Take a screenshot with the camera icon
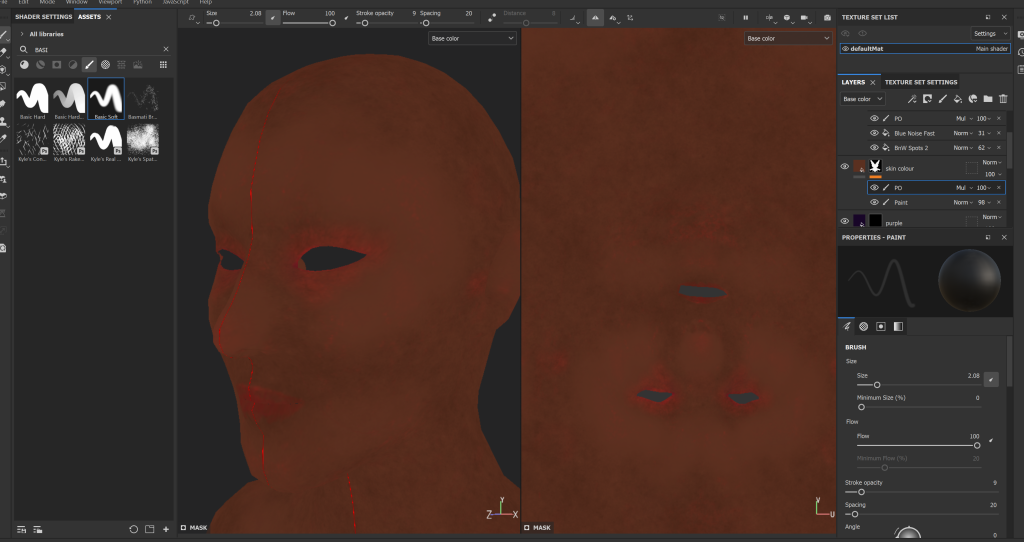The height and width of the screenshot is (542, 1024). pyautogui.click(x=827, y=18)
